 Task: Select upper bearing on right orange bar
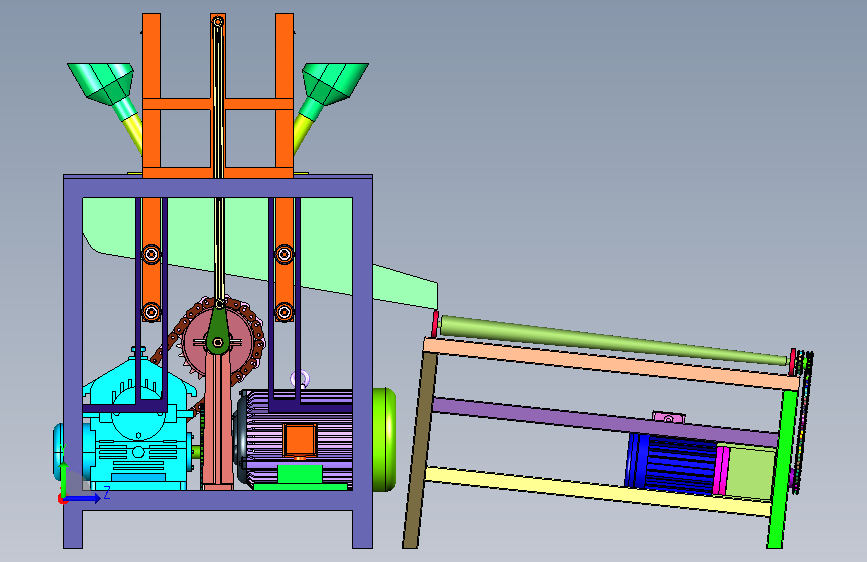[284, 254]
